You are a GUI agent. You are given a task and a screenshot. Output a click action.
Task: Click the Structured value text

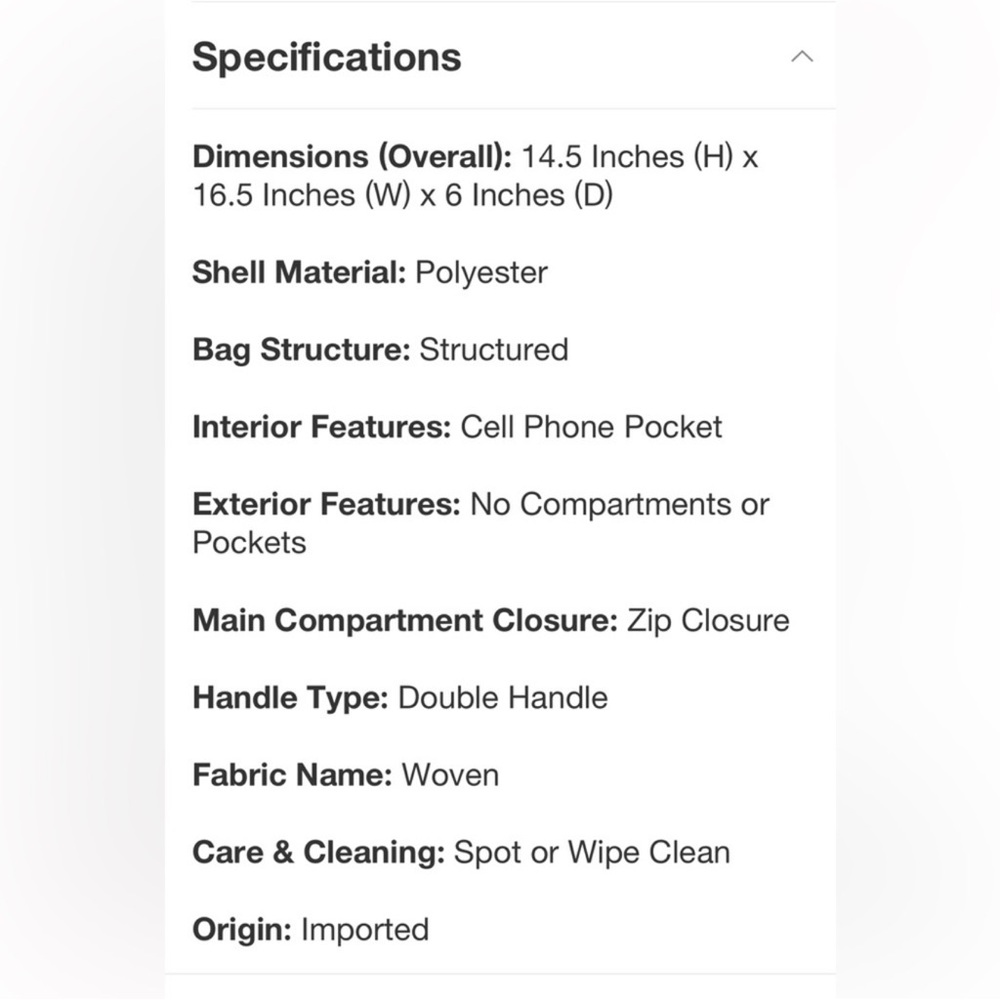coord(494,350)
